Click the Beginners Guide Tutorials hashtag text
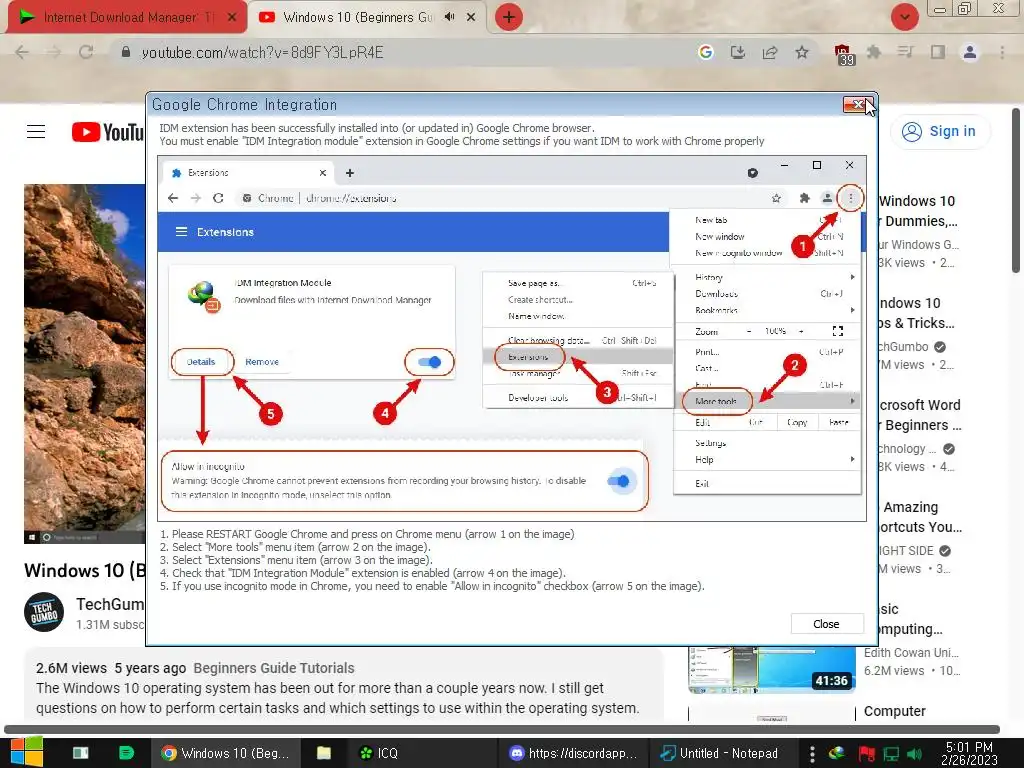Image resolution: width=1024 pixels, height=768 pixels. (274, 668)
